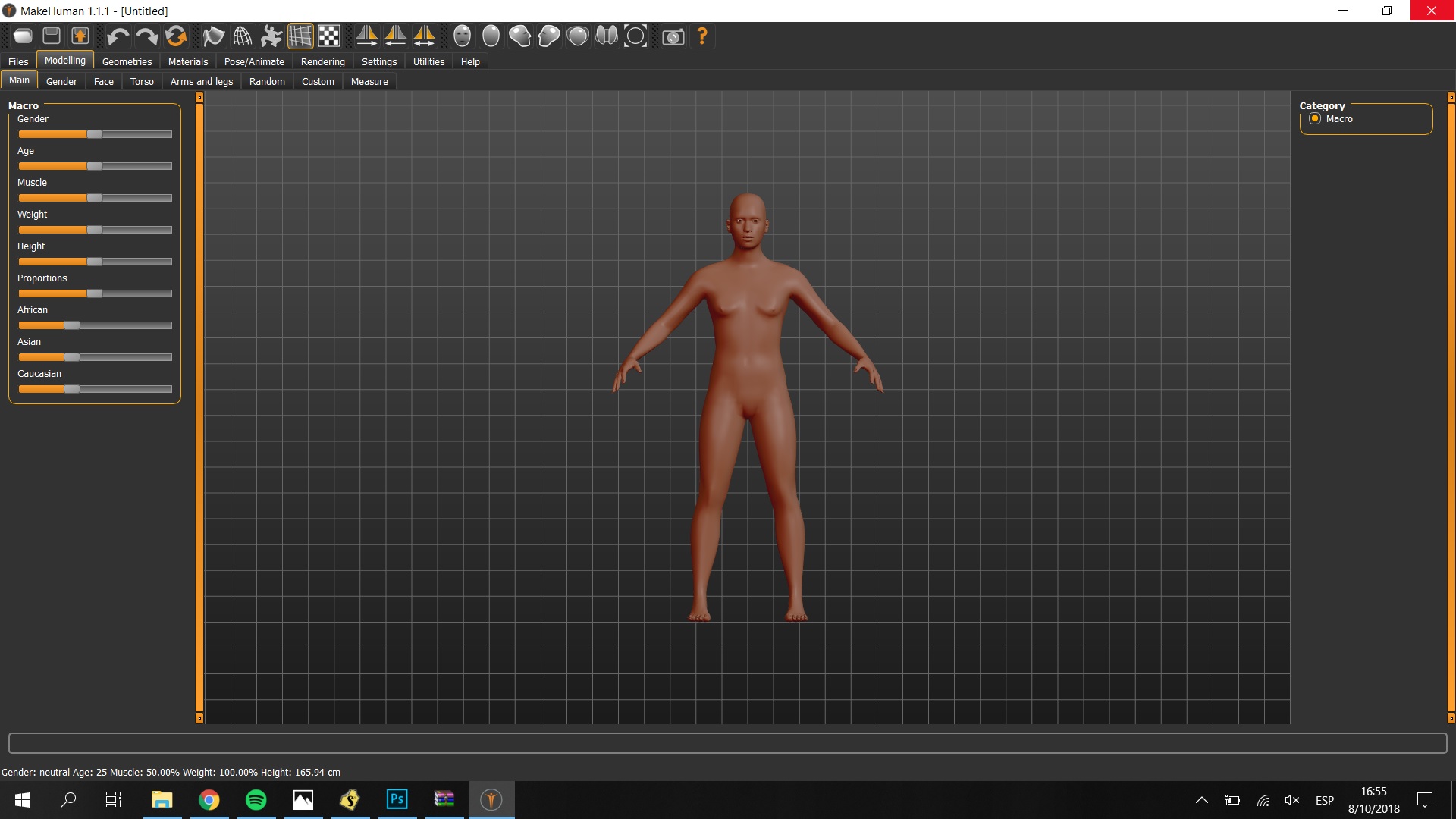Click the Export arrow icon

pos(80,36)
